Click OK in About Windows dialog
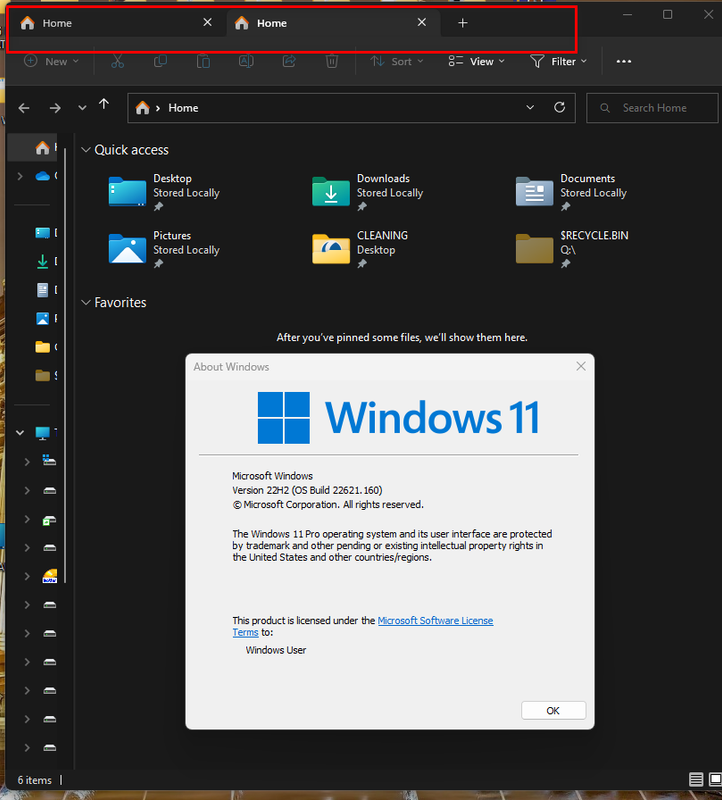The width and height of the screenshot is (722, 800). point(553,710)
